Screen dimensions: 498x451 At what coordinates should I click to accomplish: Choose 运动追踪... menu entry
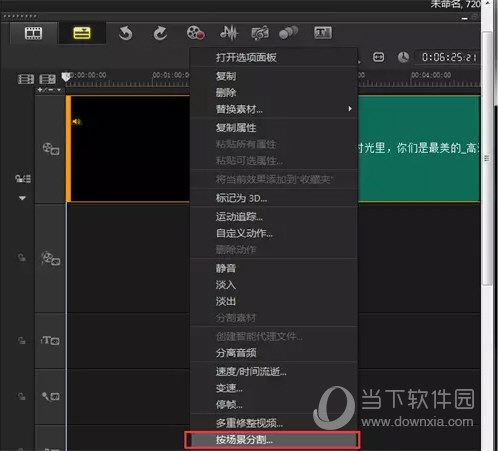274,217
